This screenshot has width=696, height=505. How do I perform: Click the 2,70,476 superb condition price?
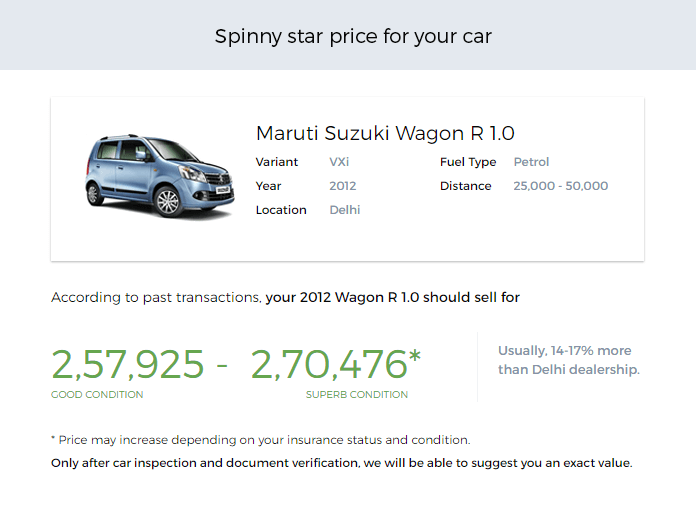click(329, 365)
